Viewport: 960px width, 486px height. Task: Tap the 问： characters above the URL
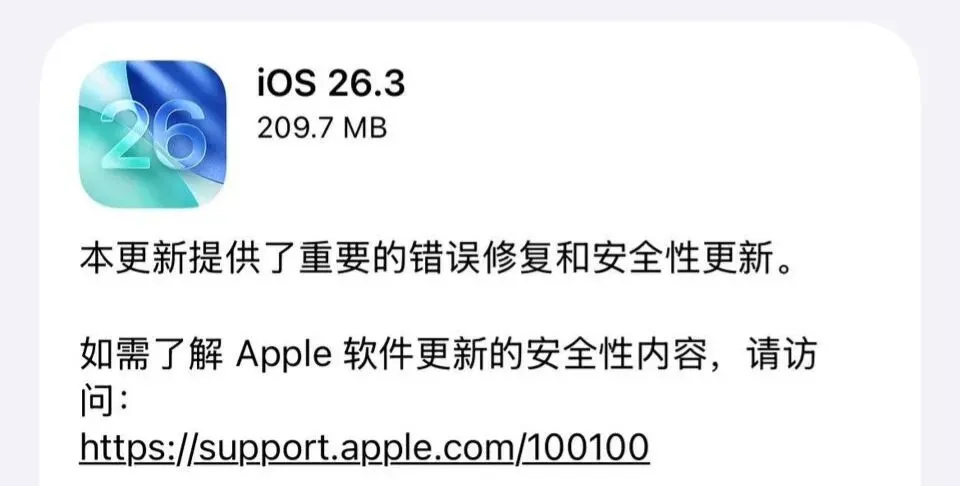(104, 402)
